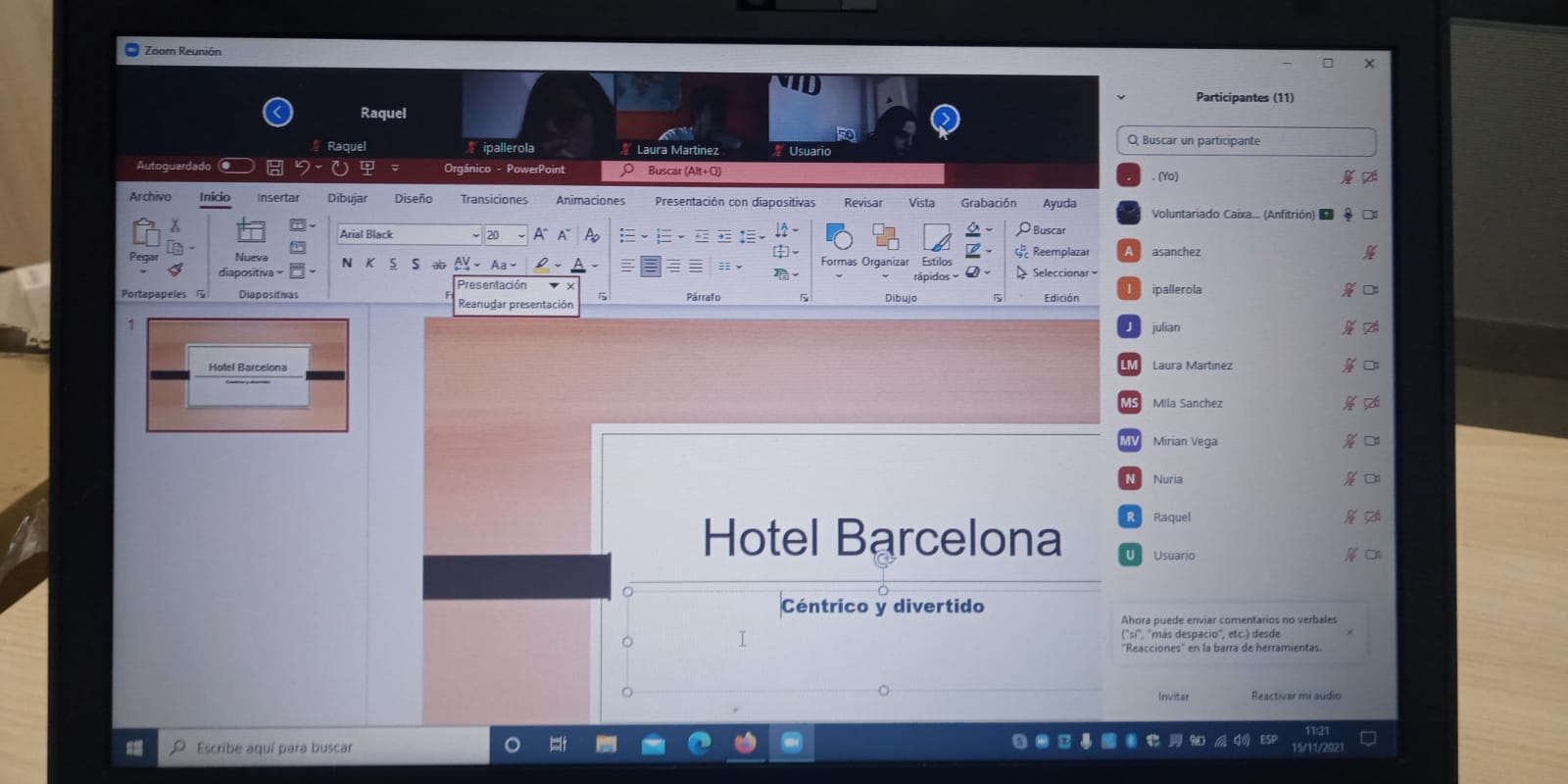This screenshot has height=784, width=1568.
Task: Go to the Presentación con diapositivas tab
Action: [x=735, y=202]
